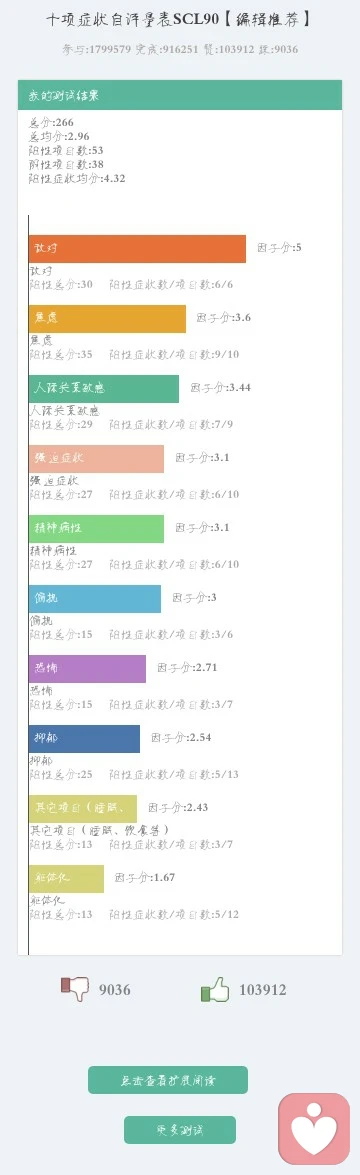Select the orange hostility bar
The width and height of the screenshot is (360, 1175).
tap(137, 249)
